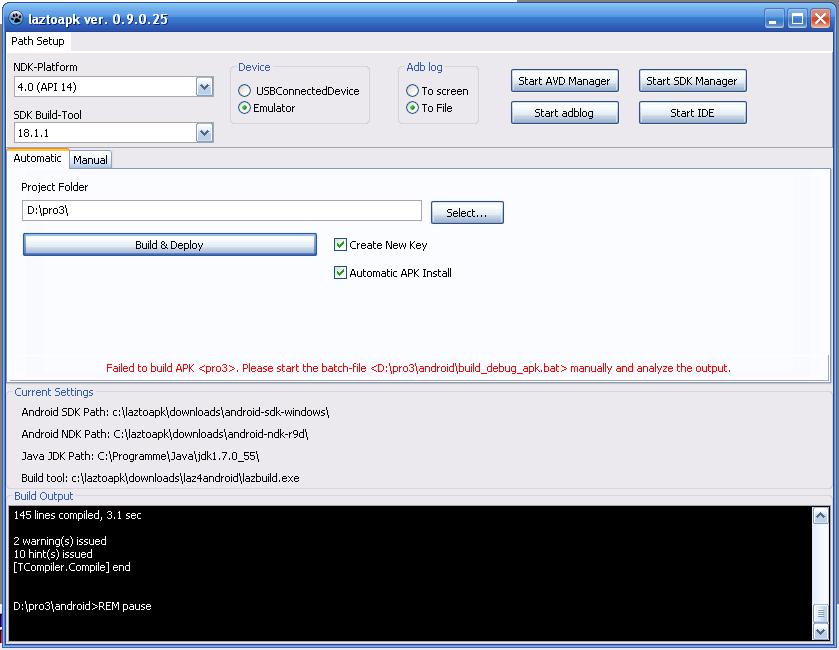Open the Path Setup menu
The image size is (839, 650).
[38, 41]
